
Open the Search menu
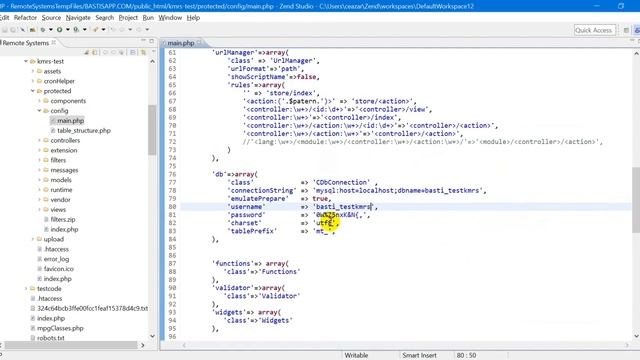104,18
